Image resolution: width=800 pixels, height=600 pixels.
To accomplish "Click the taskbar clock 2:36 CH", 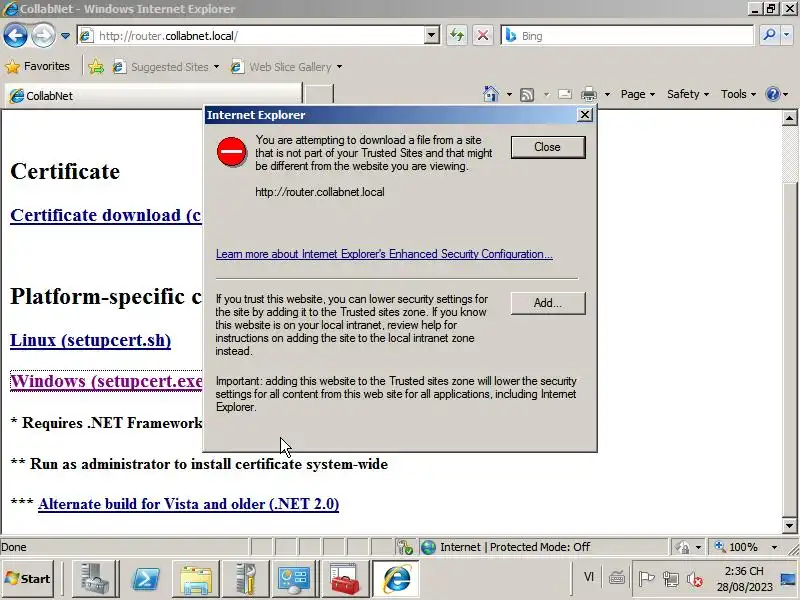I will pyautogui.click(x=744, y=571).
